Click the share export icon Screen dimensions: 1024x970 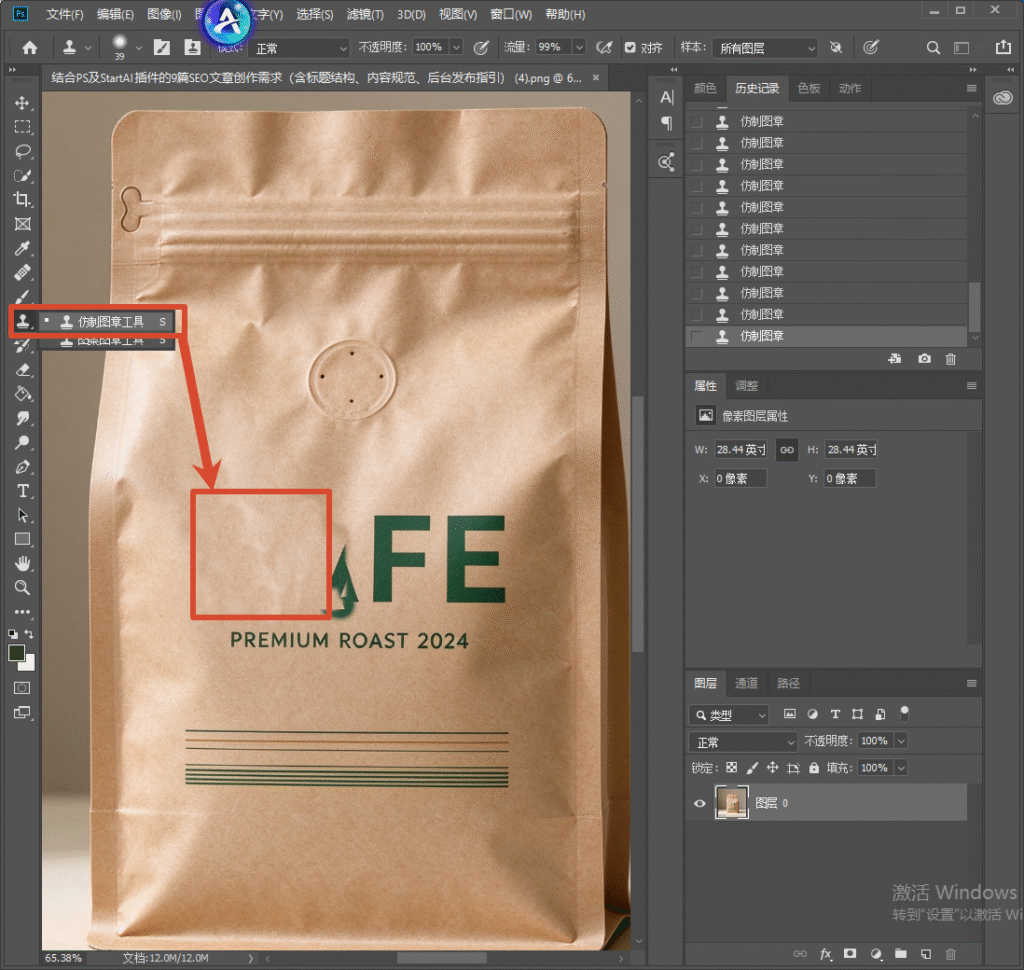pos(1003,47)
